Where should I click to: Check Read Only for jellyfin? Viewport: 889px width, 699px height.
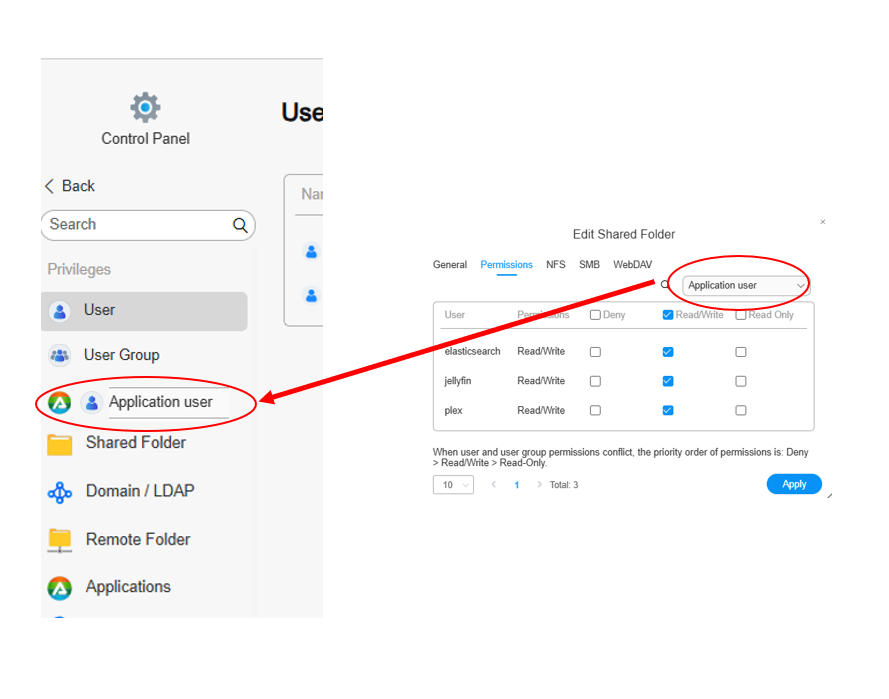740,381
